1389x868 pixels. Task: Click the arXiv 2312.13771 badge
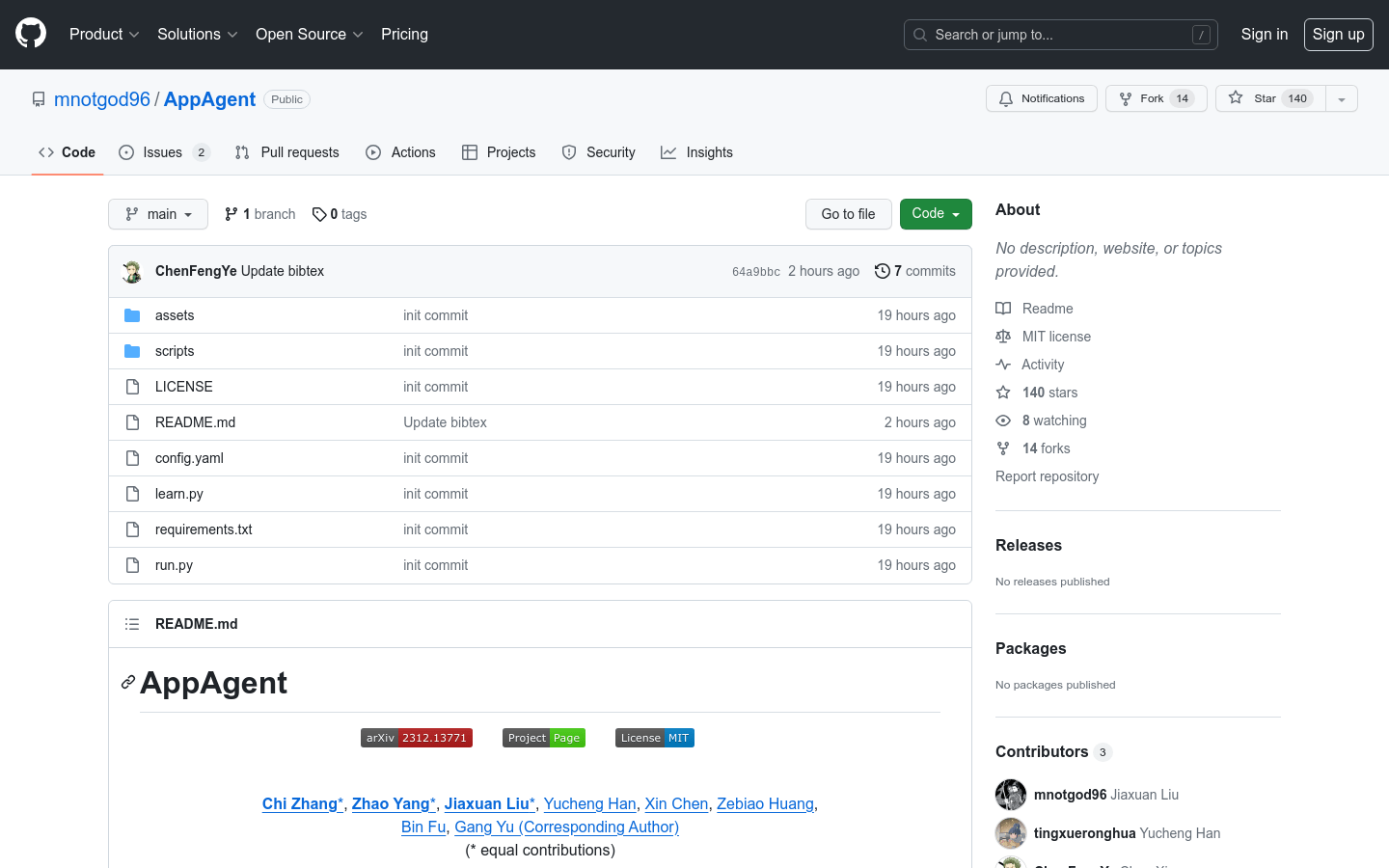[417, 738]
